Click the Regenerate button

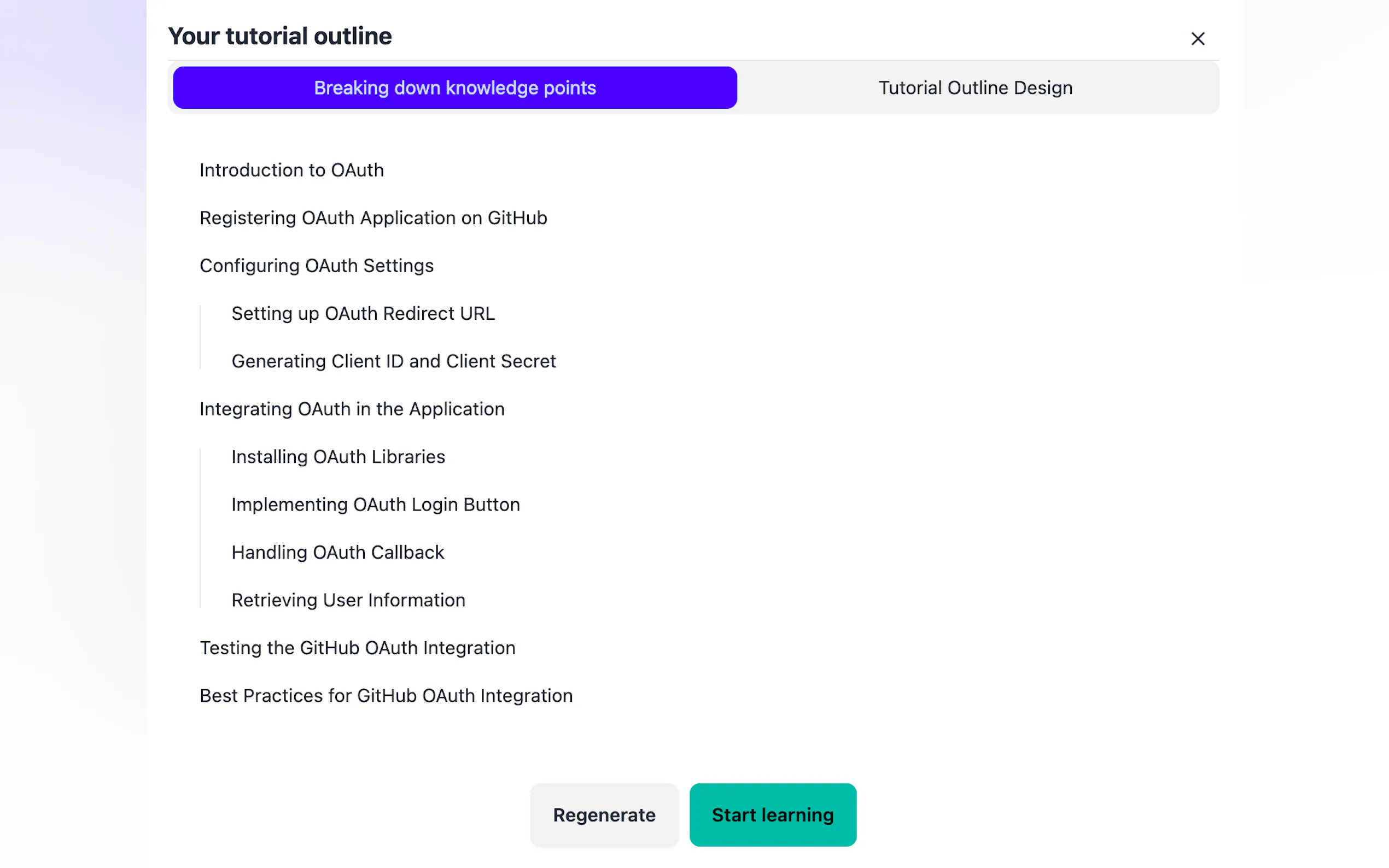click(604, 814)
